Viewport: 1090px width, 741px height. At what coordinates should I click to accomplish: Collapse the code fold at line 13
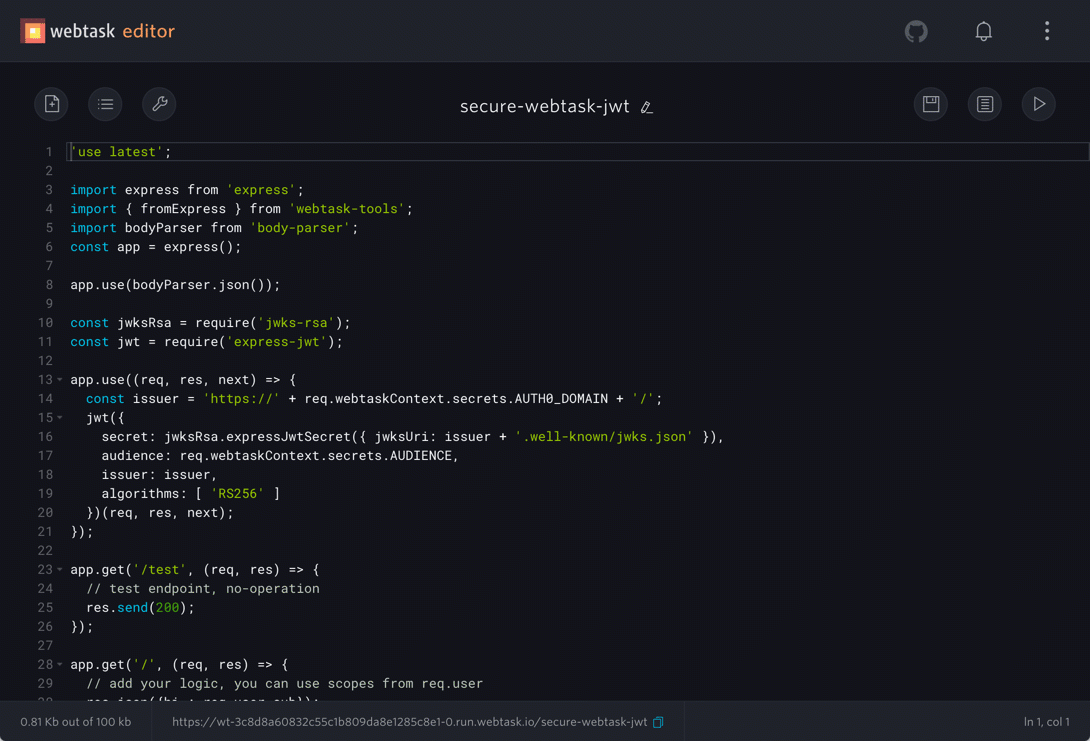[x=60, y=380]
